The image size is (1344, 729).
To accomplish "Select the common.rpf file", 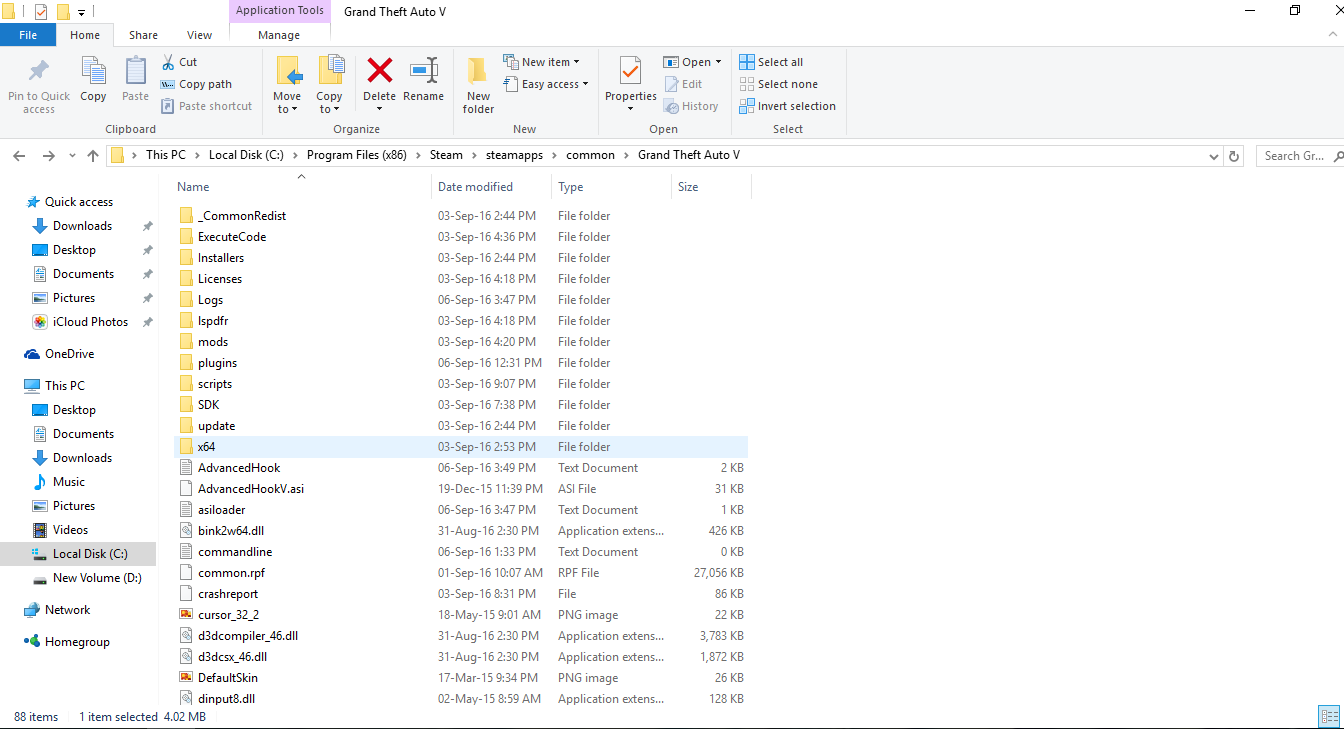I will click(x=461, y=573).
